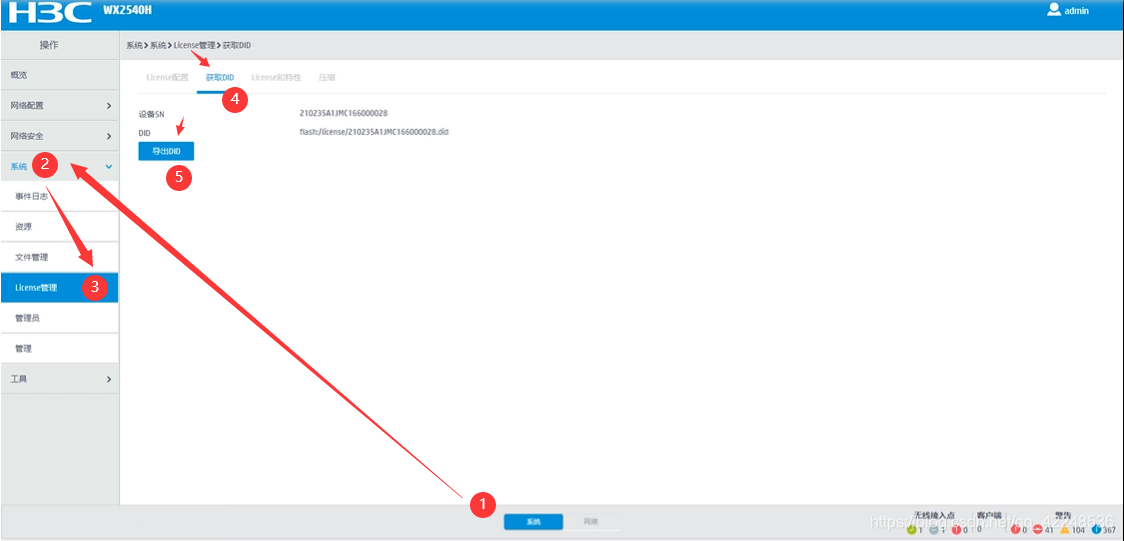This screenshot has height=541, width=1124.
Task: Open 管理 under 系统
Action: [59, 348]
